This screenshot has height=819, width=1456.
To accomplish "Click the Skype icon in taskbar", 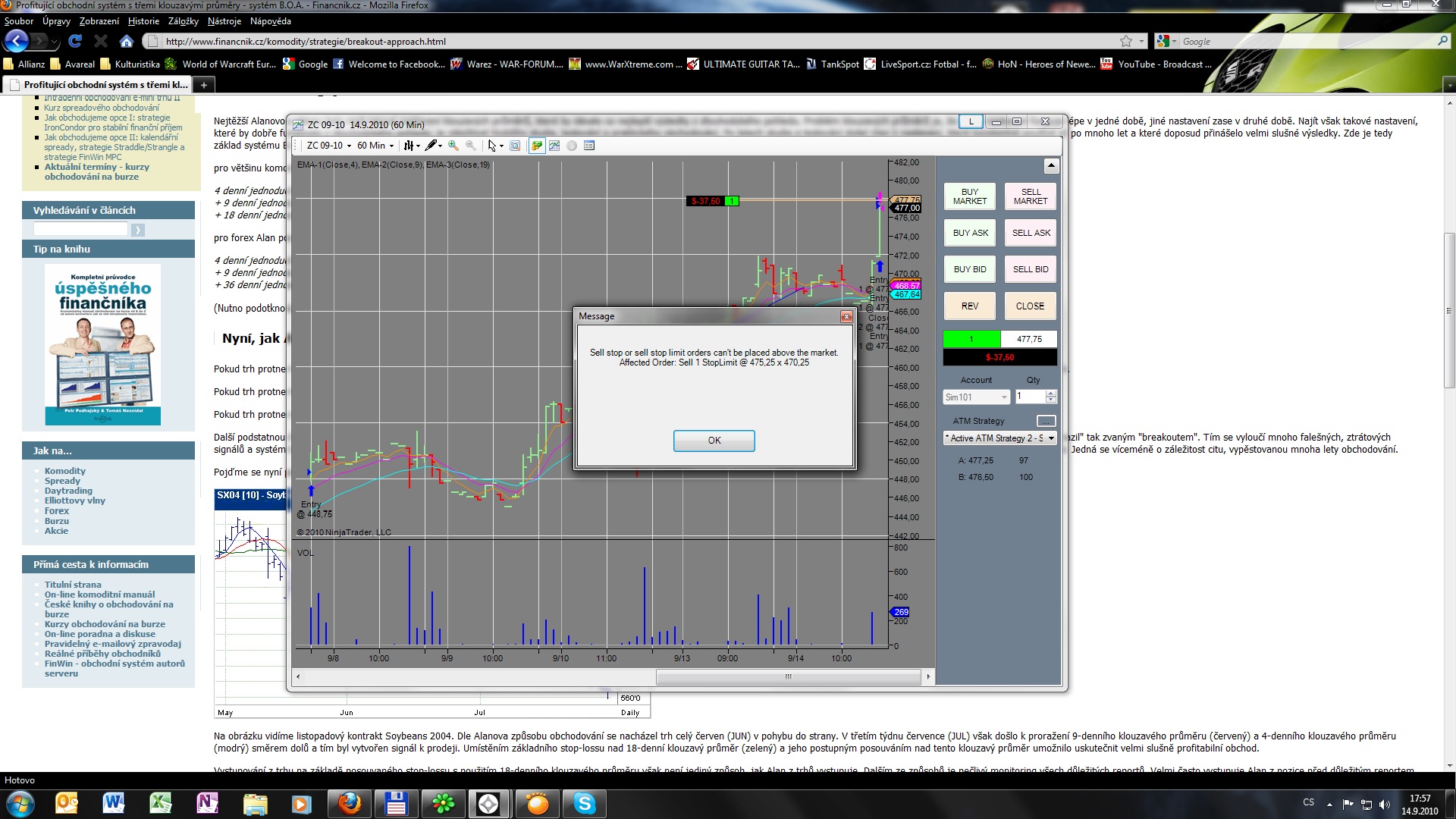I will click(x=584, y=803).
